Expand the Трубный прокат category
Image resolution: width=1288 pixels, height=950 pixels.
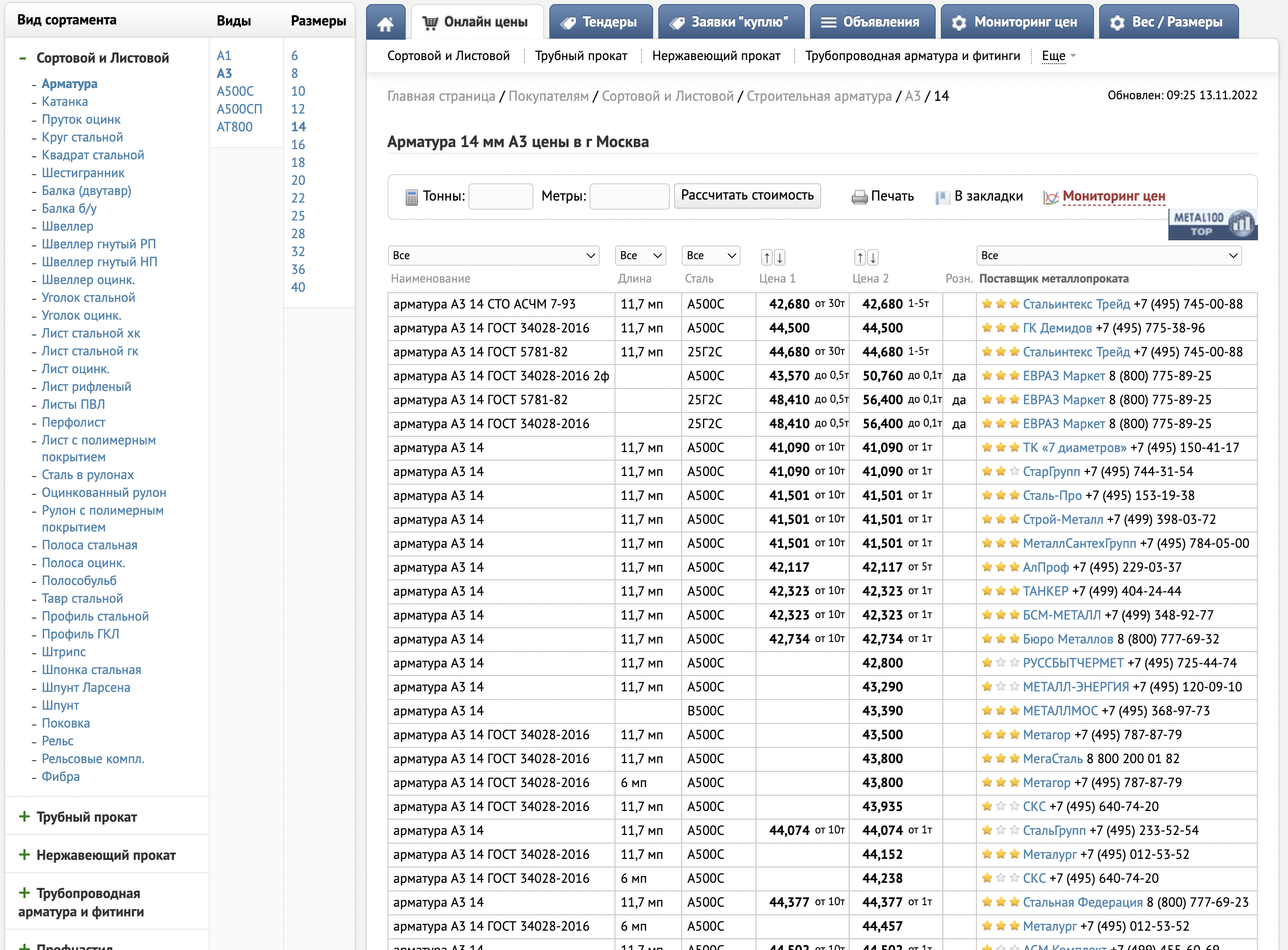click(87, 817)
